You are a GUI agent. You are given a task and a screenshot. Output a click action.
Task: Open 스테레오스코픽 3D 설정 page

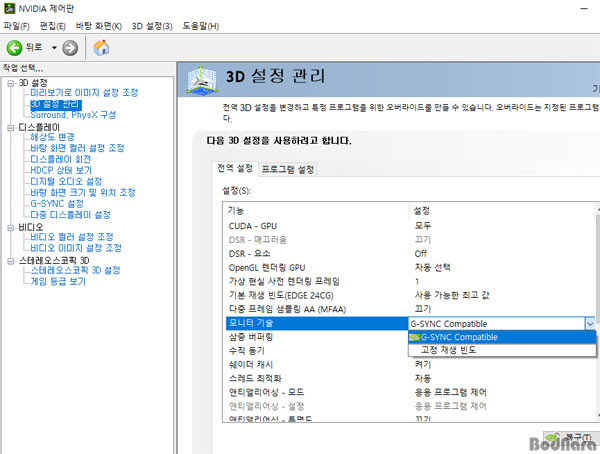pos(75,270)
